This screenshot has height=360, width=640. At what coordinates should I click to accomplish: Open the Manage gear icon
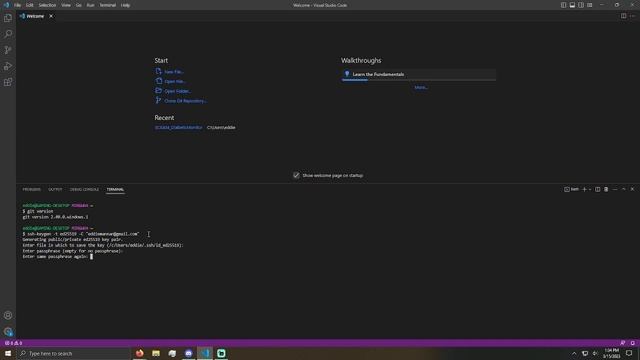pyautogui.click(x=8, y=331)
